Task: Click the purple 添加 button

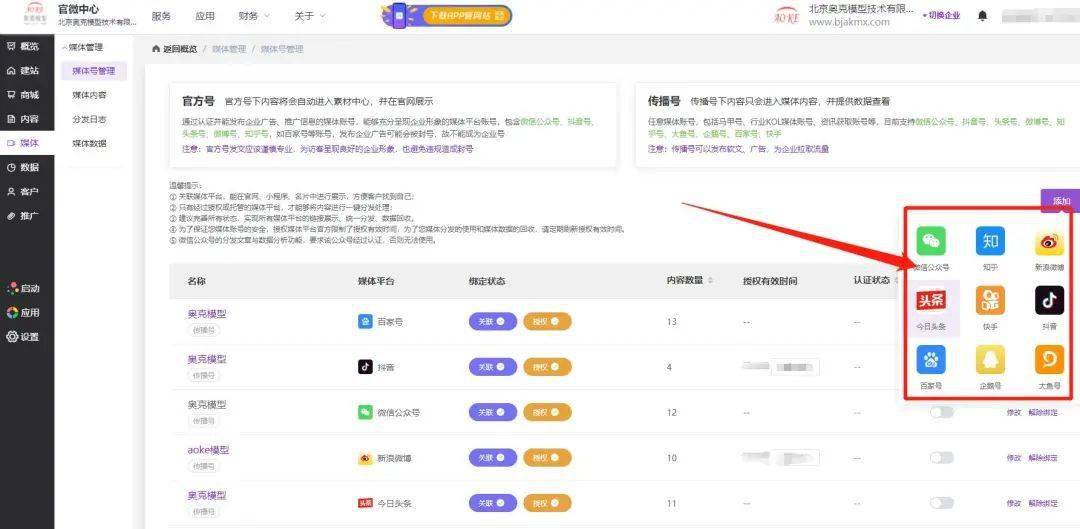Action: point(1060,200)
